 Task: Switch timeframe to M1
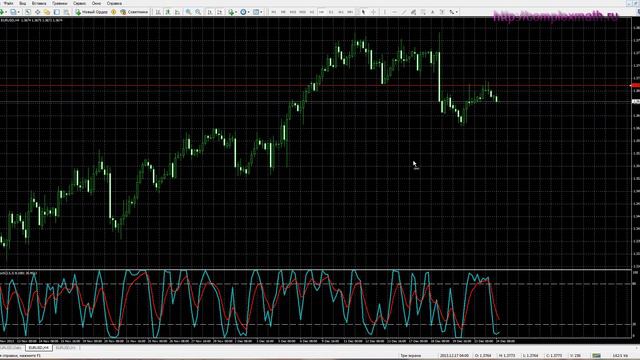(273, 12)
